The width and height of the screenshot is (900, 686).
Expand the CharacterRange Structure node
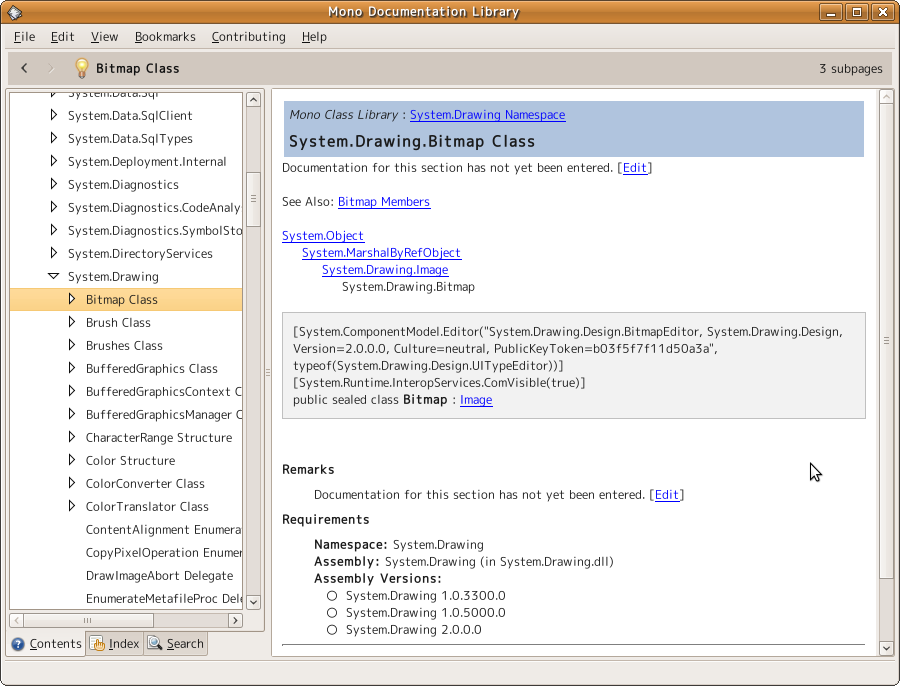coord(72,436)
